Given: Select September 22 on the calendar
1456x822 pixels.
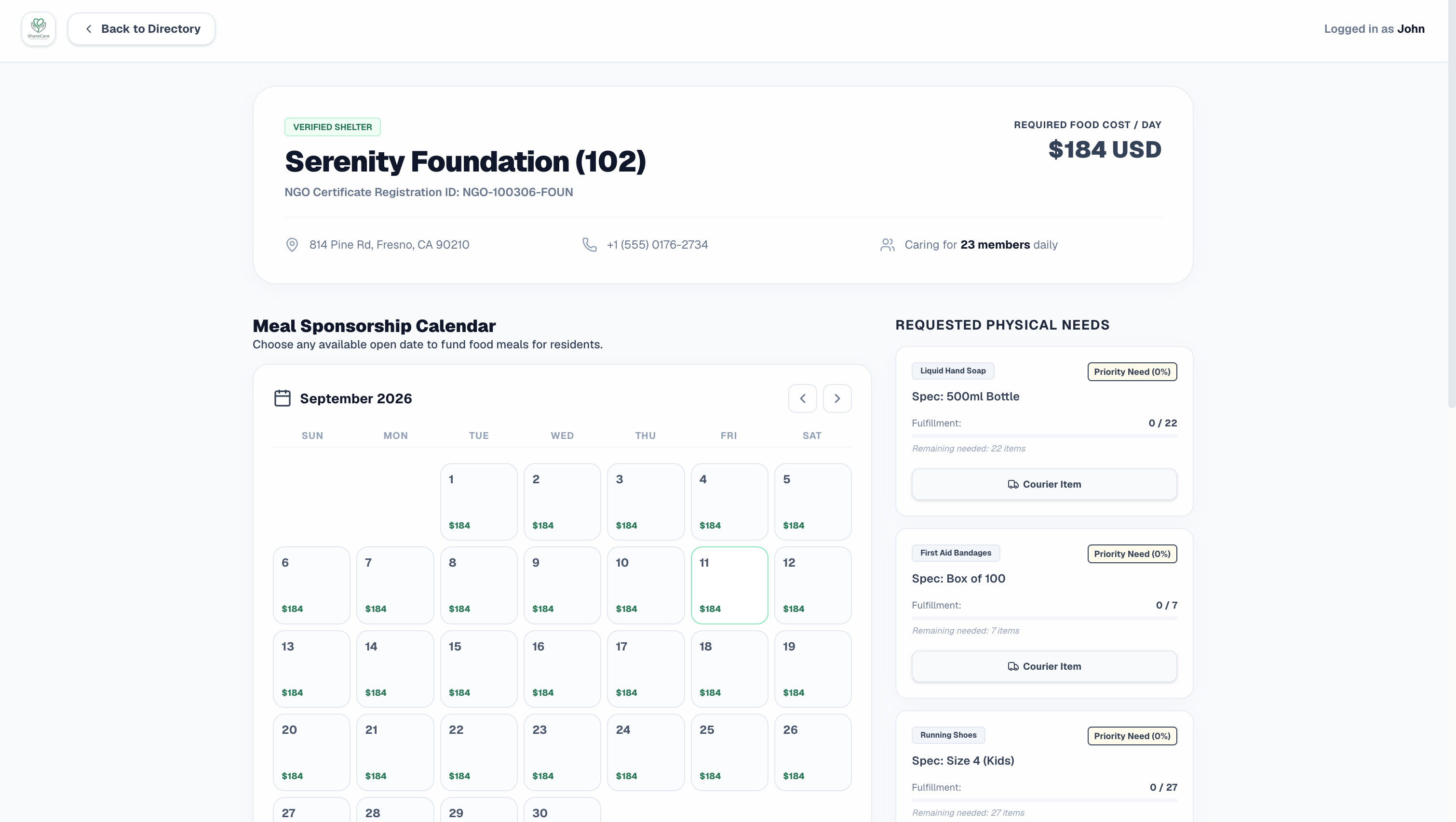Looking at the screenshot, I should coord(479,752).
